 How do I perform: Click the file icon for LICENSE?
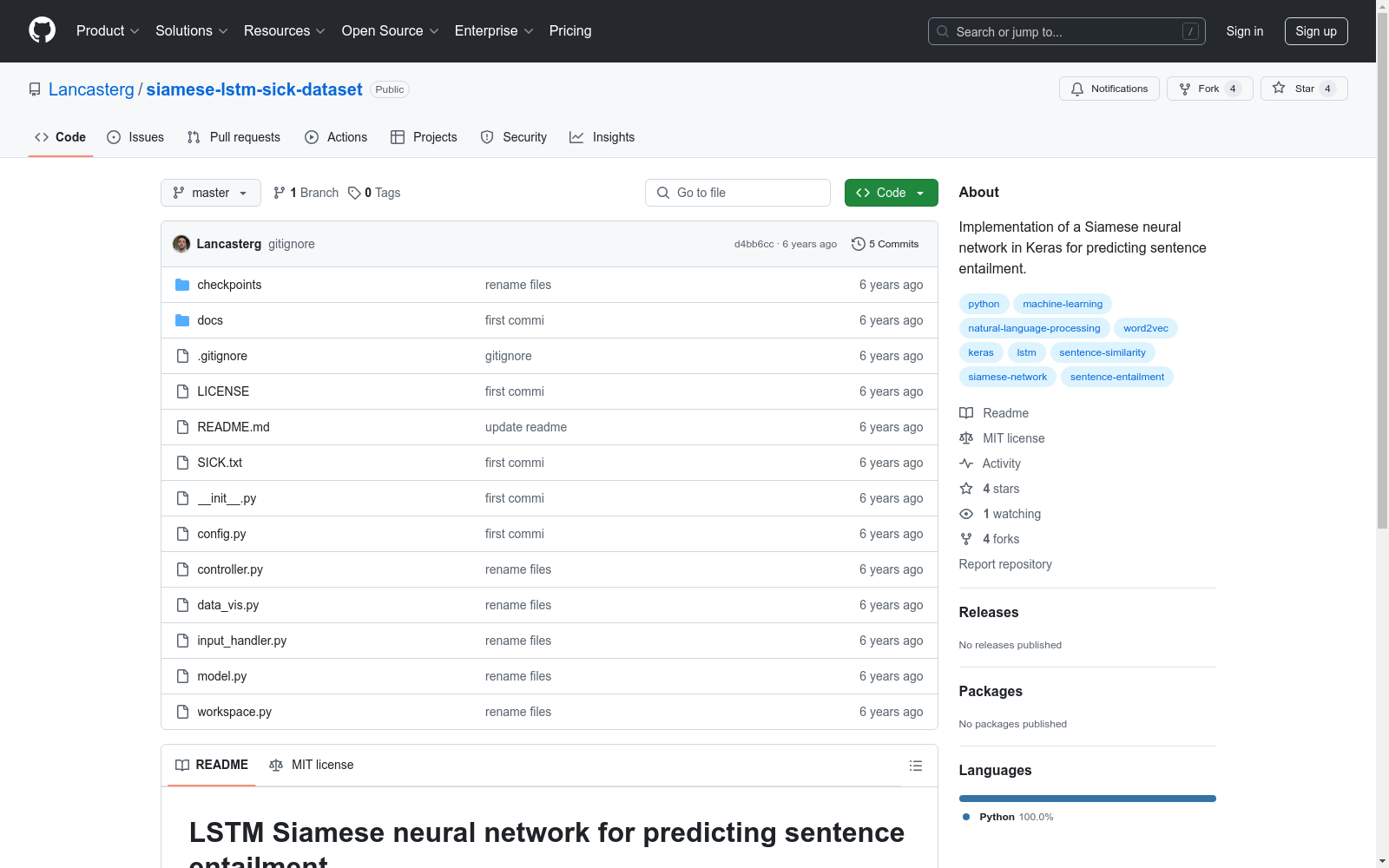click(x=182, y=391)
